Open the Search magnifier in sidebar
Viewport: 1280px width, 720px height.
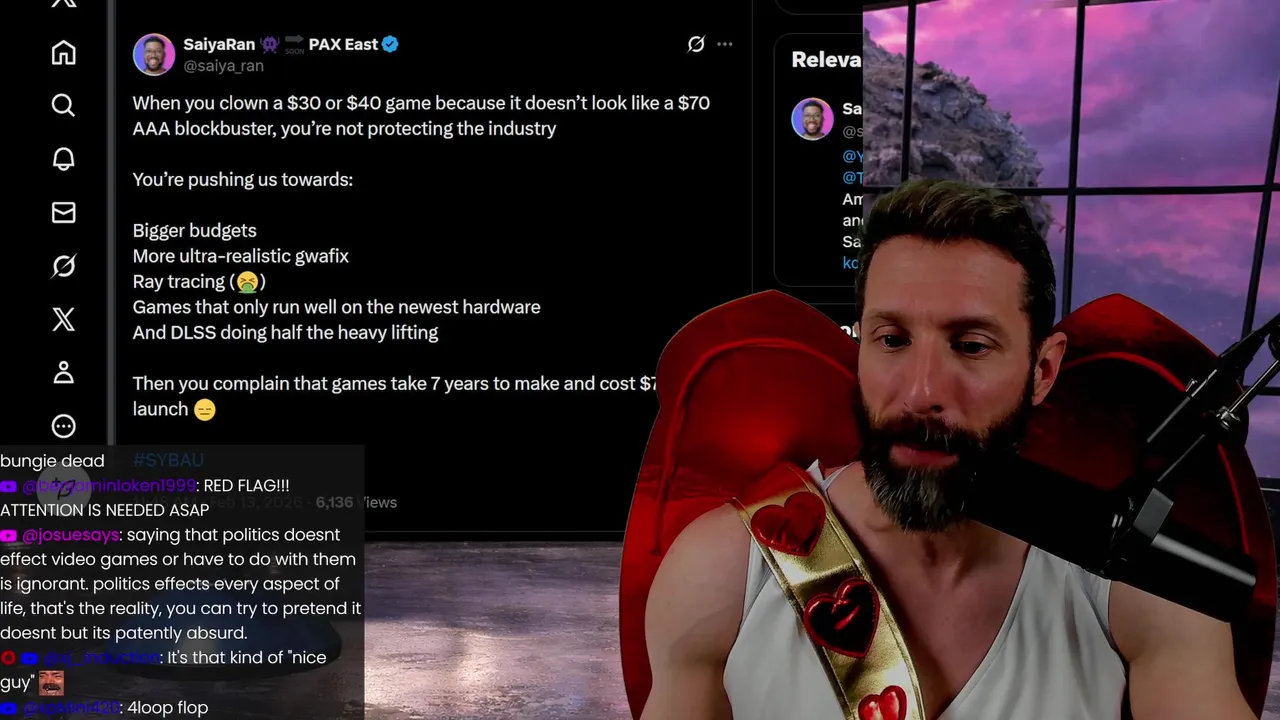63,105
